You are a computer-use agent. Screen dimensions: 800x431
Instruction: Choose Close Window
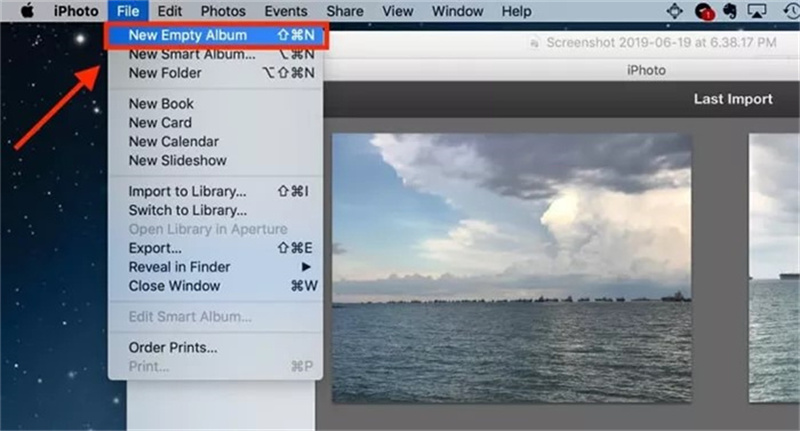[x=215, y=286]
